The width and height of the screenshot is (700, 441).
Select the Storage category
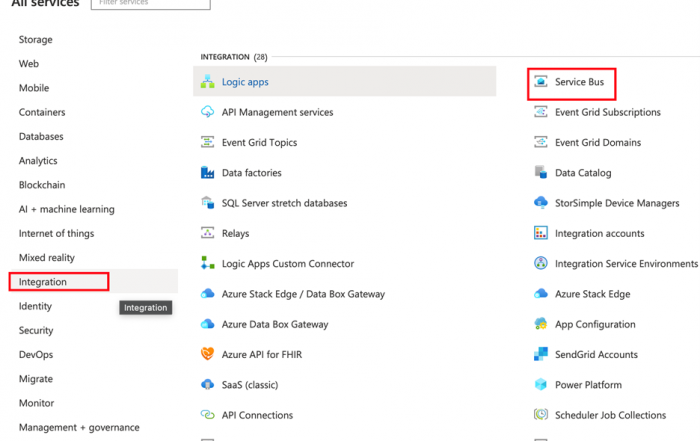click(35, 39)
